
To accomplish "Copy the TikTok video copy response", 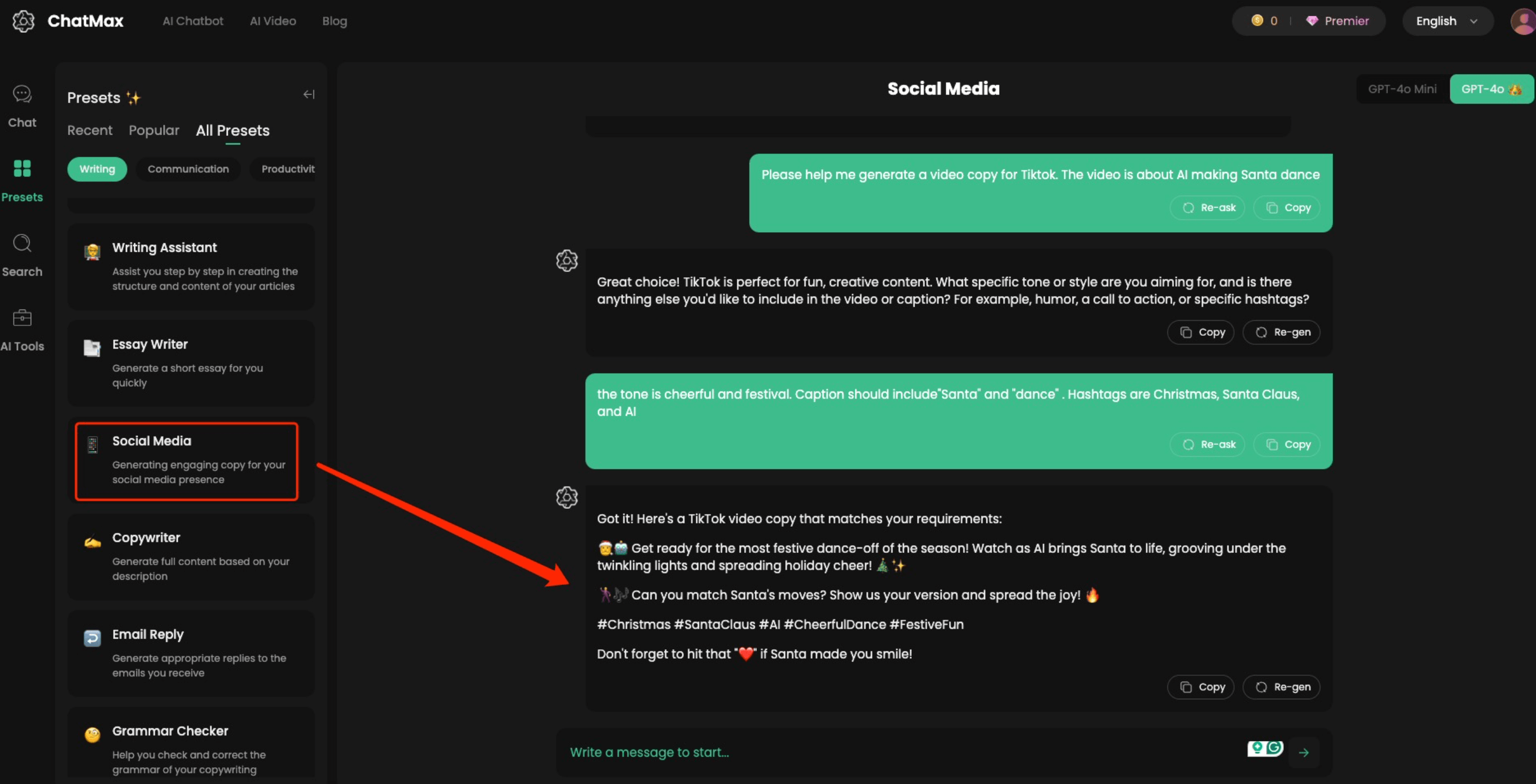I will [1200, 687].
